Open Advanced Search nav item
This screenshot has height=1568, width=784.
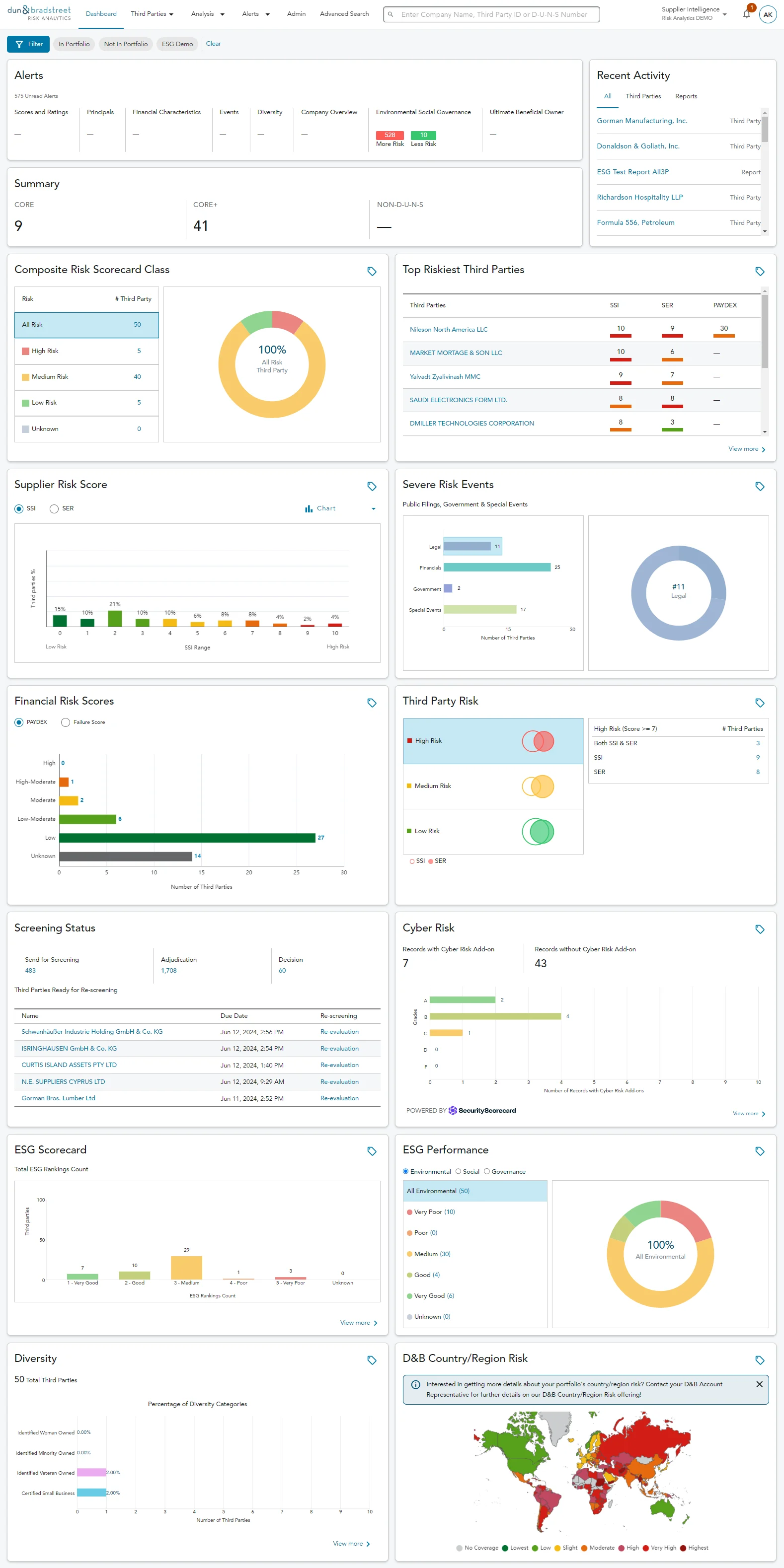pyautogui.click(x=344, y=14)
